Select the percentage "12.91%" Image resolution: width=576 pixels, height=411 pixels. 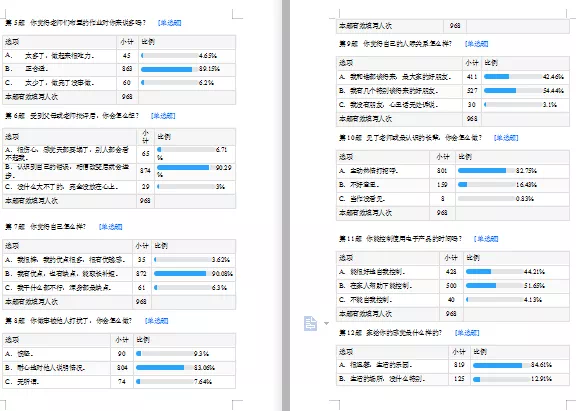pyautogui.click(x=541, y=379)
